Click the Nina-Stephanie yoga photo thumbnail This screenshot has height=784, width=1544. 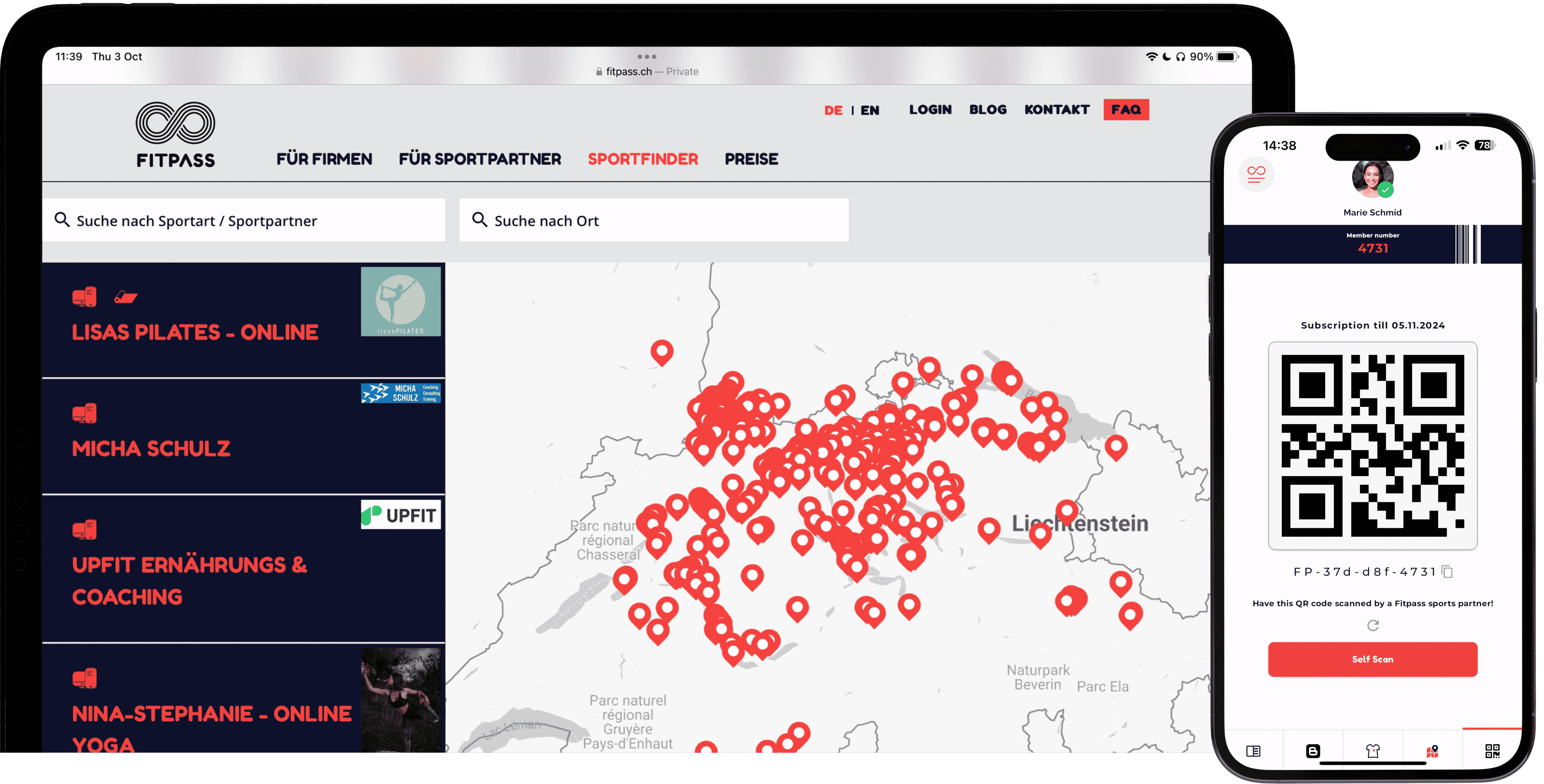(400, 700)
